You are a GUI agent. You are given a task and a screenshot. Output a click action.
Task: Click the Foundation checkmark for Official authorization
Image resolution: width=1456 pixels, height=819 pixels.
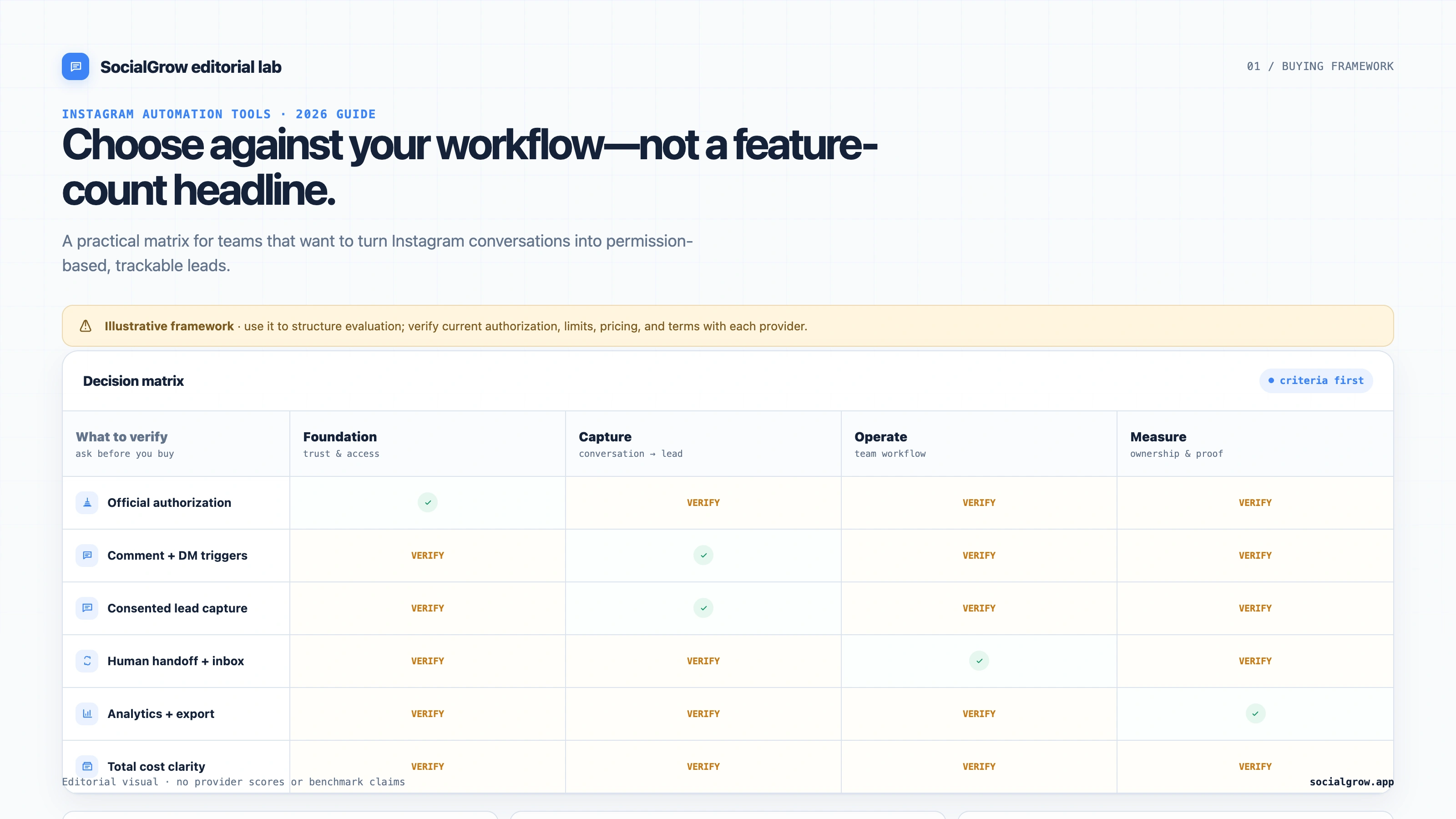(x=428, y=502)
